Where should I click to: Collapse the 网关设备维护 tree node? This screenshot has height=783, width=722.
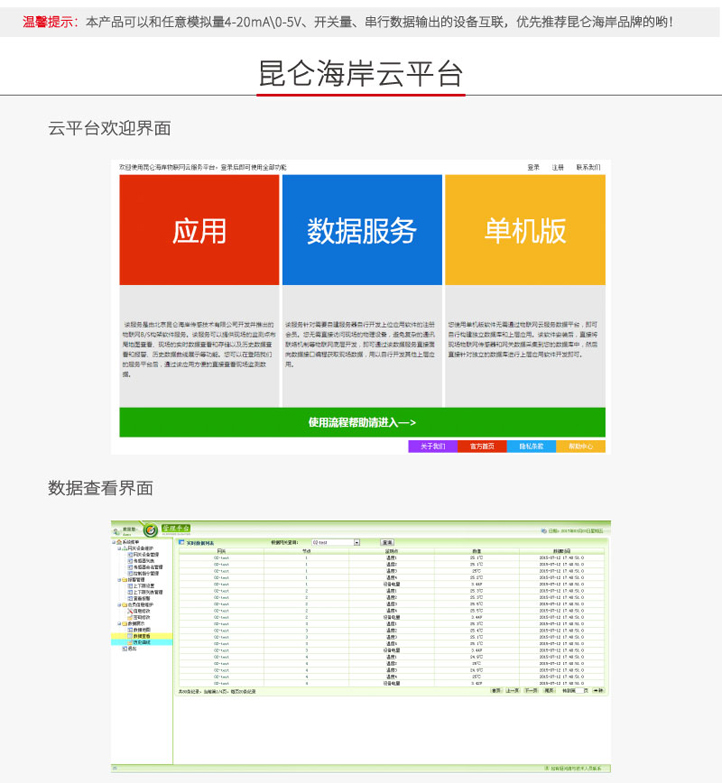pos(119,548)
